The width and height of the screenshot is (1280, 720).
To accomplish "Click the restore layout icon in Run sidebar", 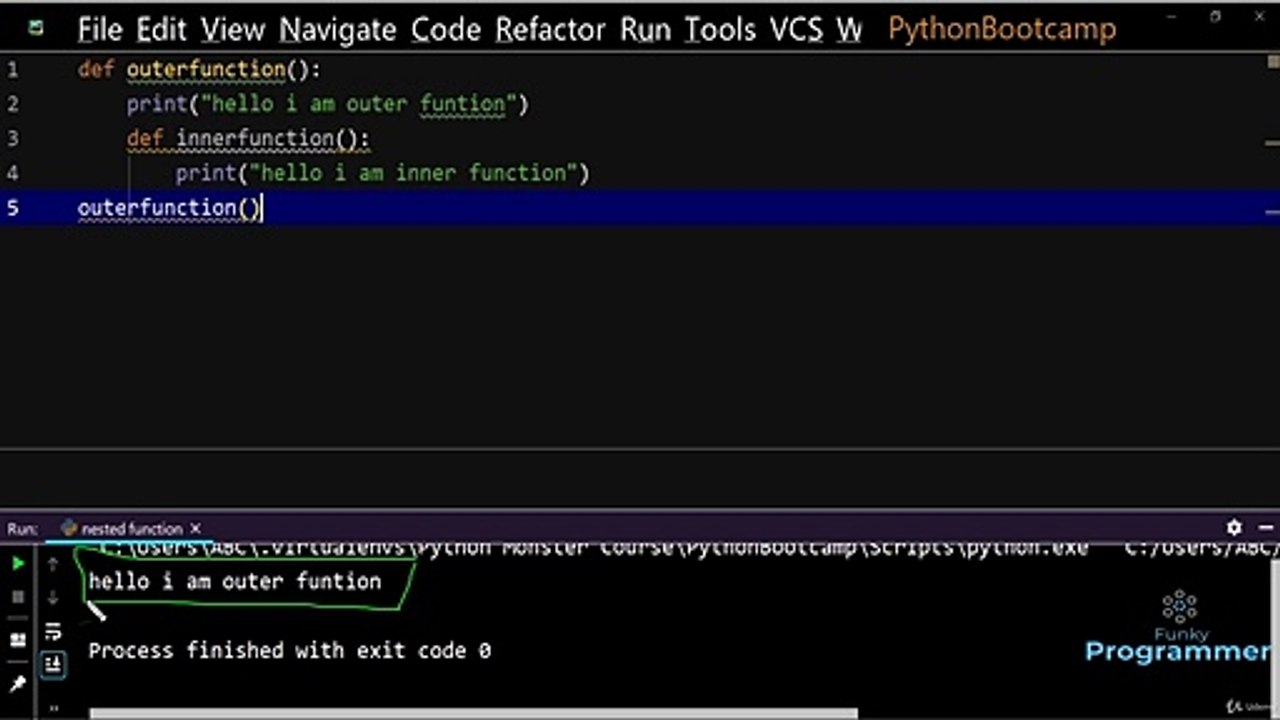I will [x=18, y=640].
